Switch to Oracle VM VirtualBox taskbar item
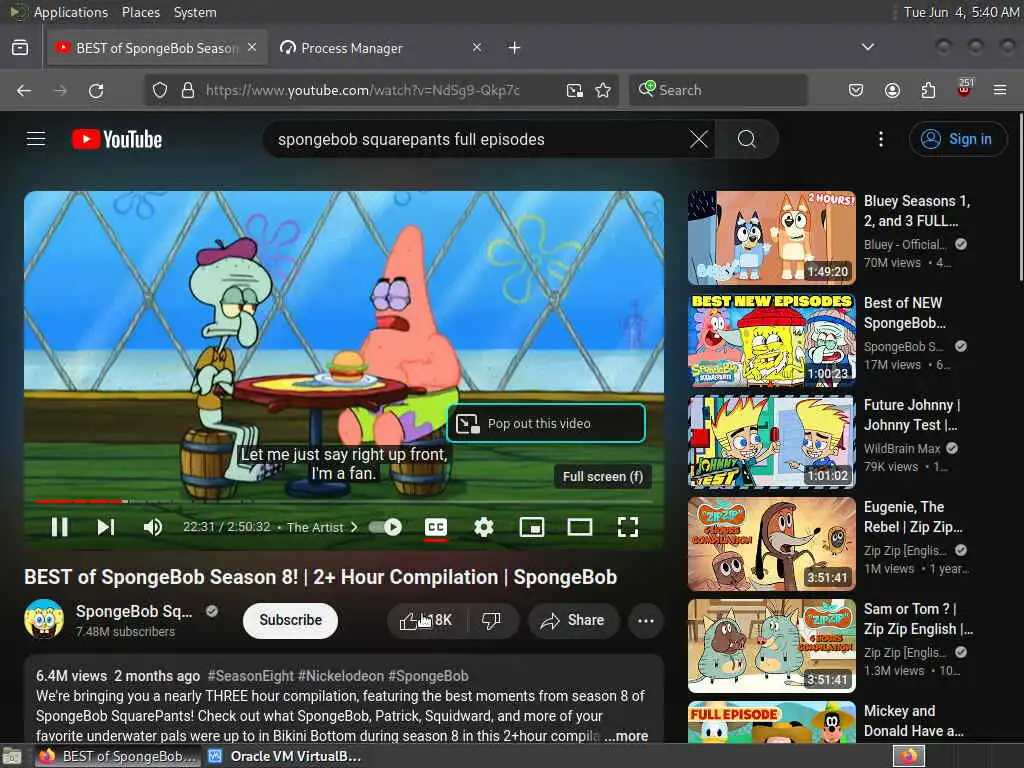1024x768 pixels. (284, 756)
